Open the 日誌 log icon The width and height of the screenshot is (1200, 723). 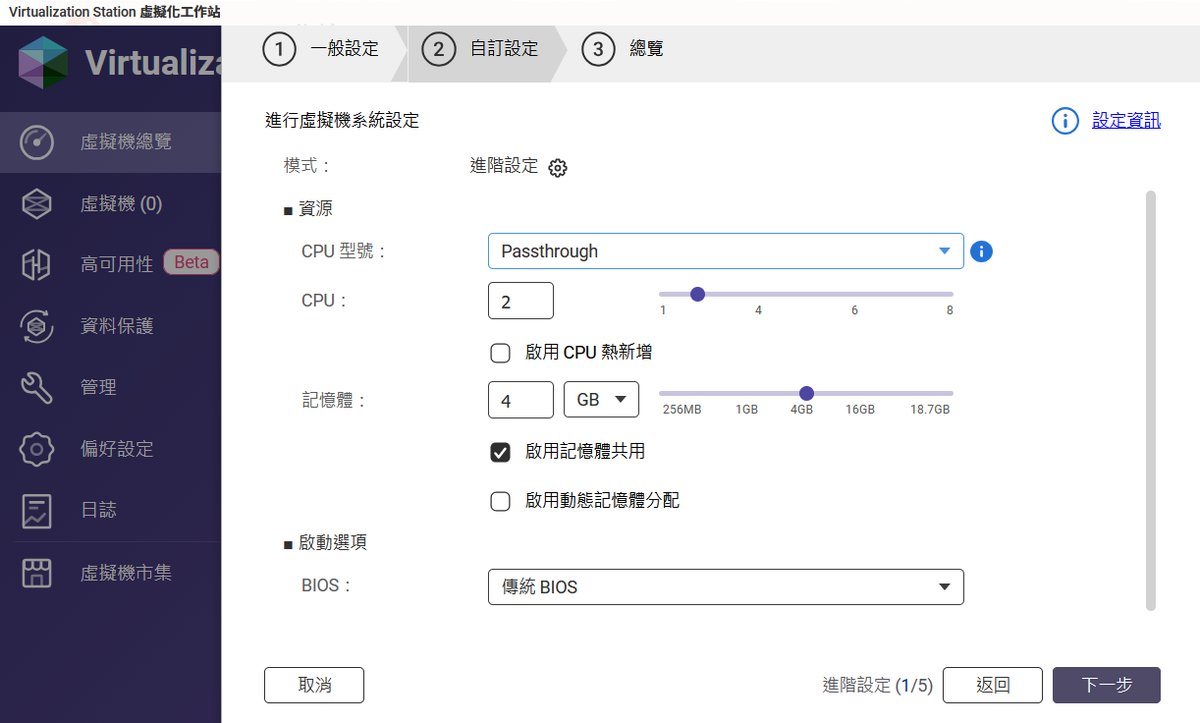(37, 510)
